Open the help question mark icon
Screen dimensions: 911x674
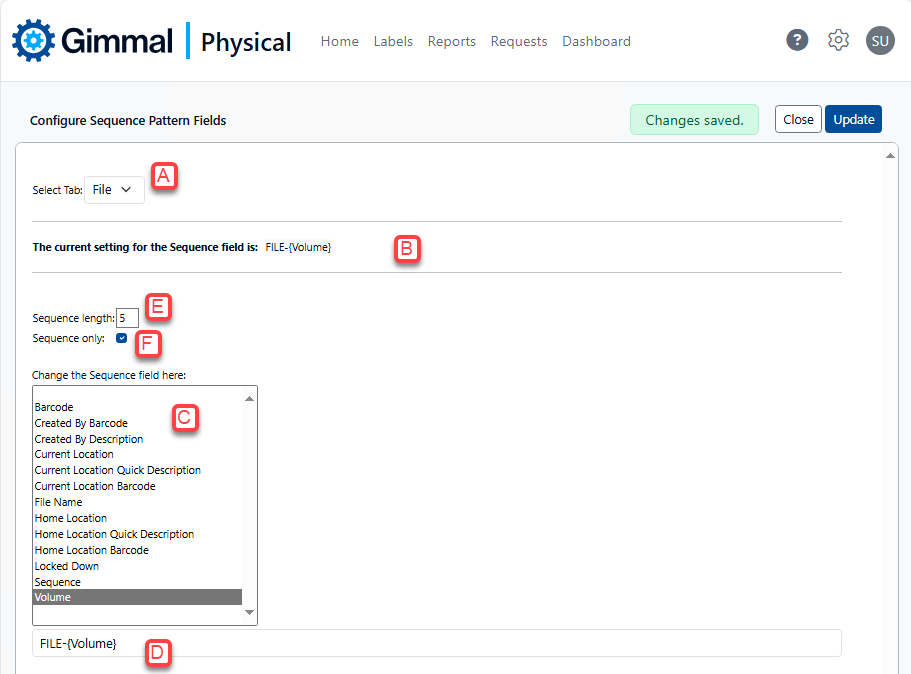[x=797, y=40]
